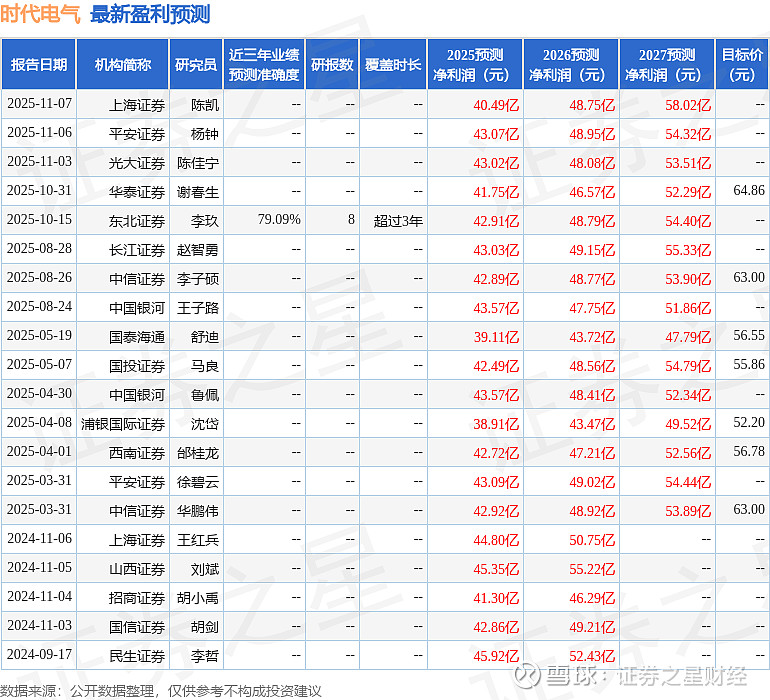Select the 2025预测净利润 column header
This screenshot has width=770, height=700.
pos(475,64)
